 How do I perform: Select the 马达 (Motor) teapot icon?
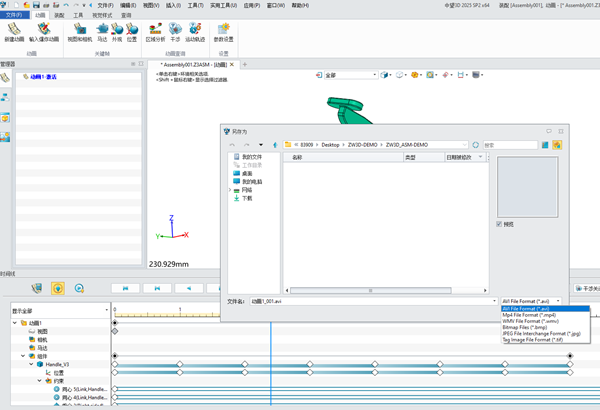click(102, 32)
